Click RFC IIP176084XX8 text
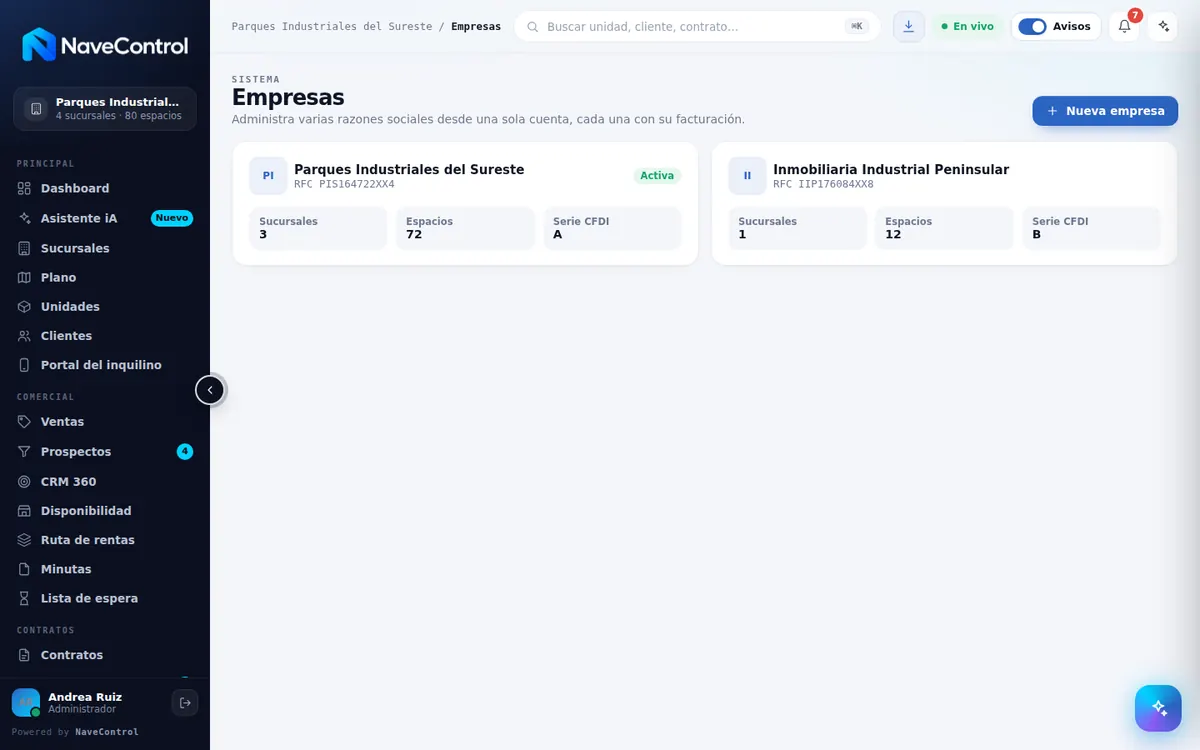The height and width of the screenshot is (750, 1200). click(823, 184)
